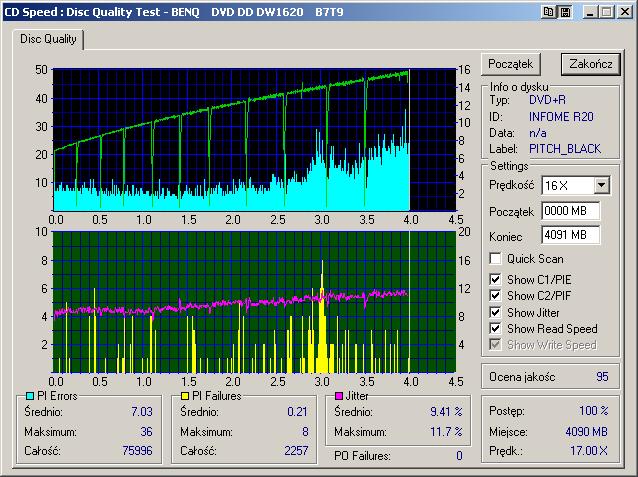Viewport: 638px width, 477px height.
Task: Click the copy-to-clipboard icon in title bar
Action: coord(548,12)
